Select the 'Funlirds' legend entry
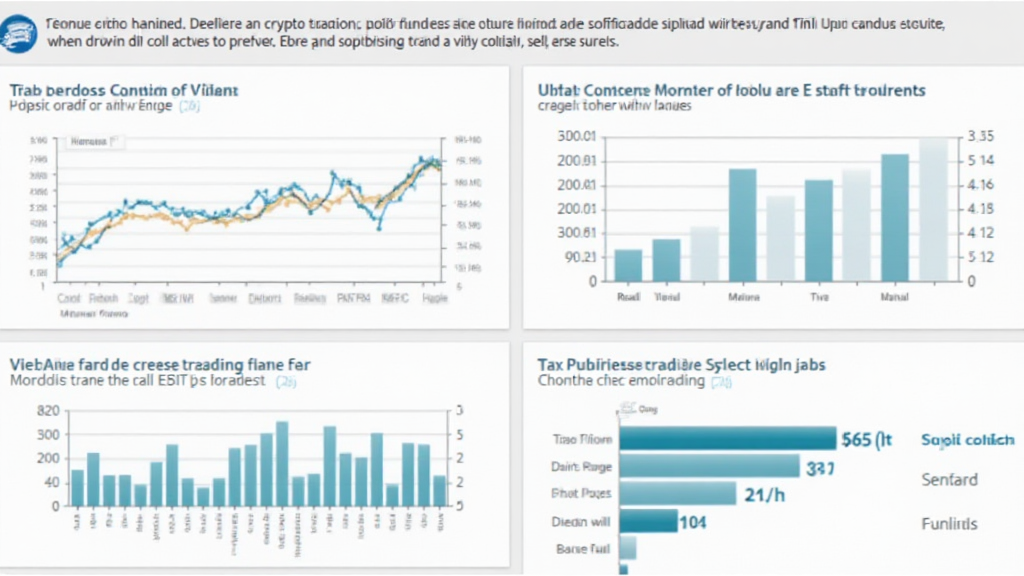The width and height of the screenshot is (1024, 576). (x=949, y=523)
